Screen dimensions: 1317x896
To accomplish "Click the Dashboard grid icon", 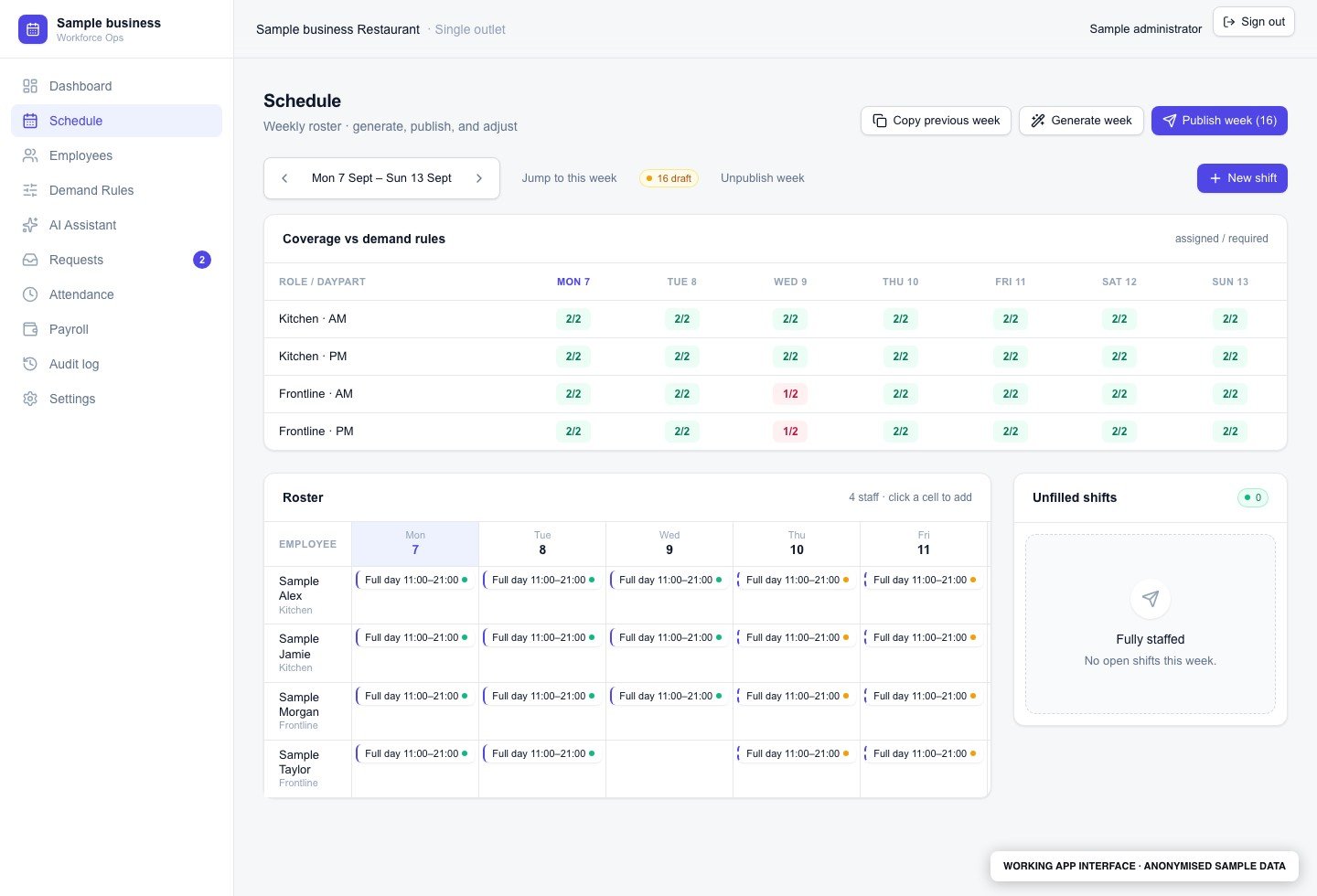I will coord(30,86).
